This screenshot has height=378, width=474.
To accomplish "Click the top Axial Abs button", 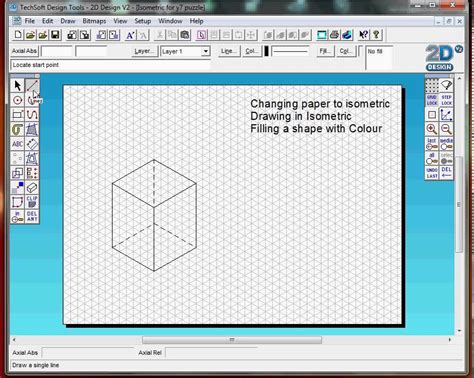I will (x=24, y=51).
